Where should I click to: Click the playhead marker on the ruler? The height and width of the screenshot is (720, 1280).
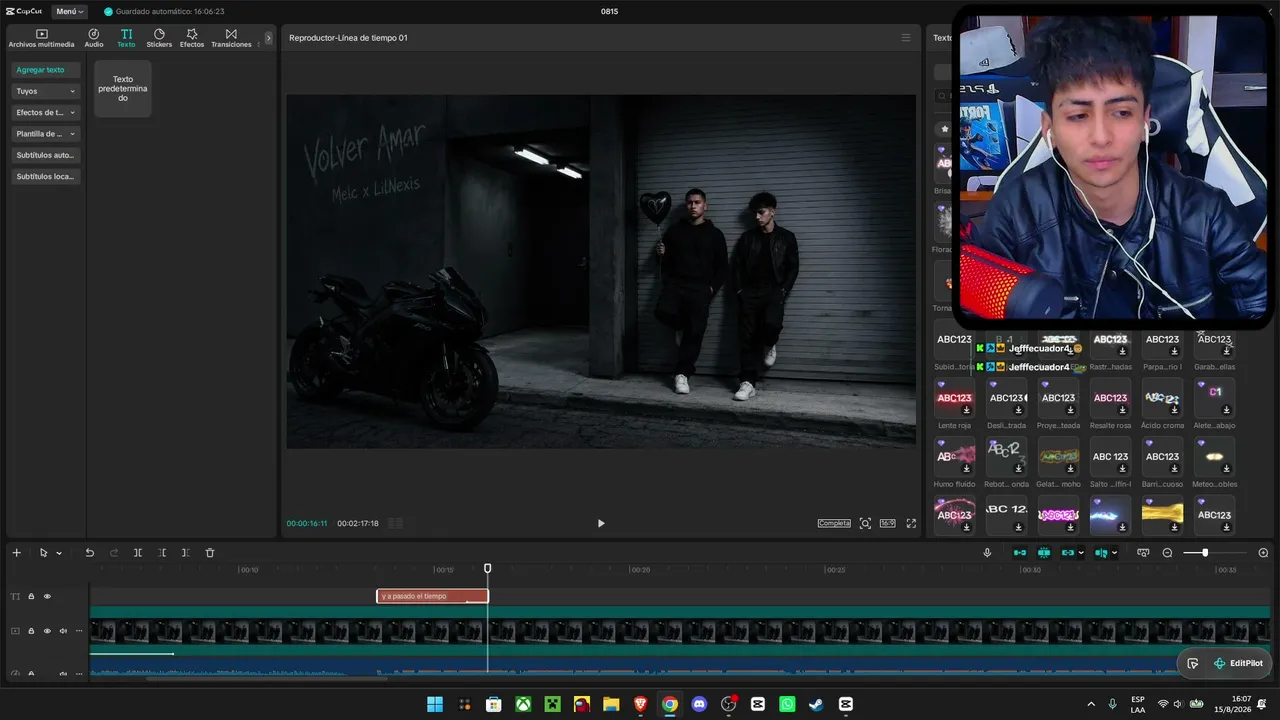(488, 569)
